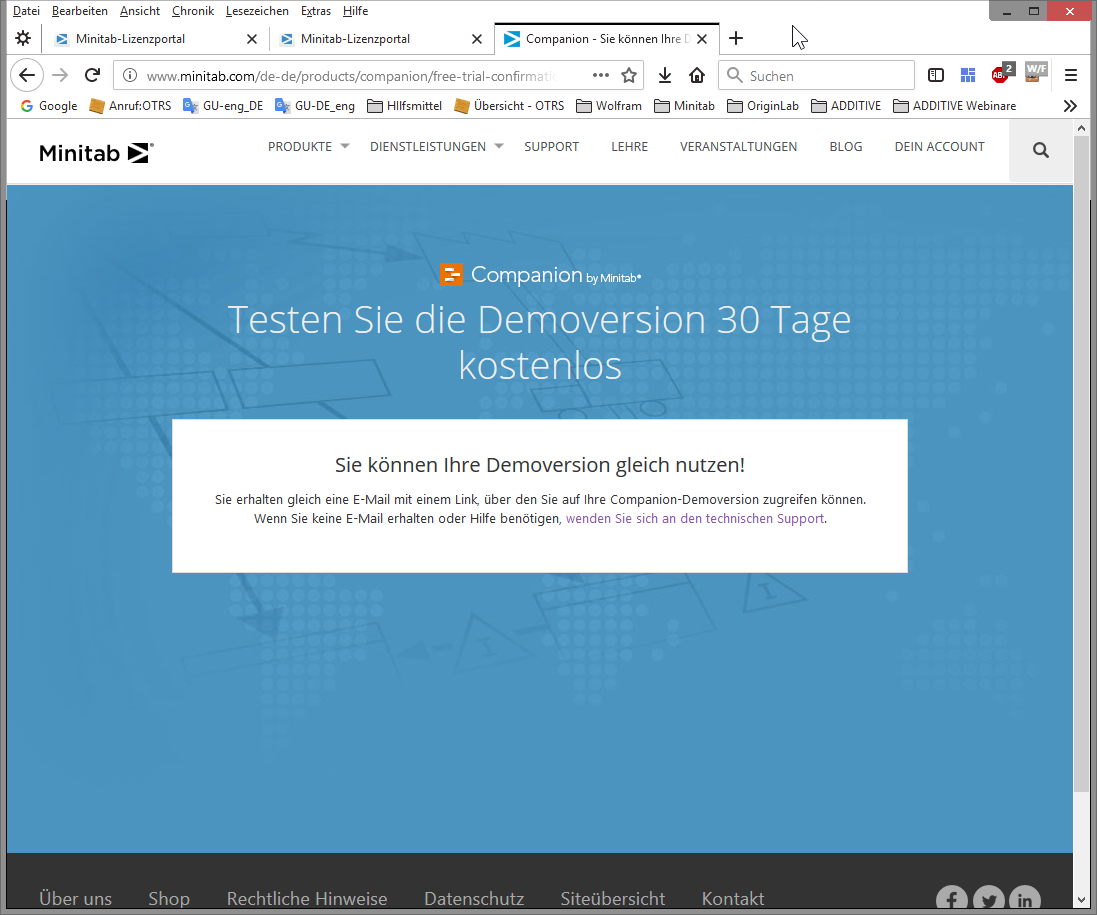Go to the SUPPORT page
This screenshot has height=915, width=1097.
click(x=551, y=147)
